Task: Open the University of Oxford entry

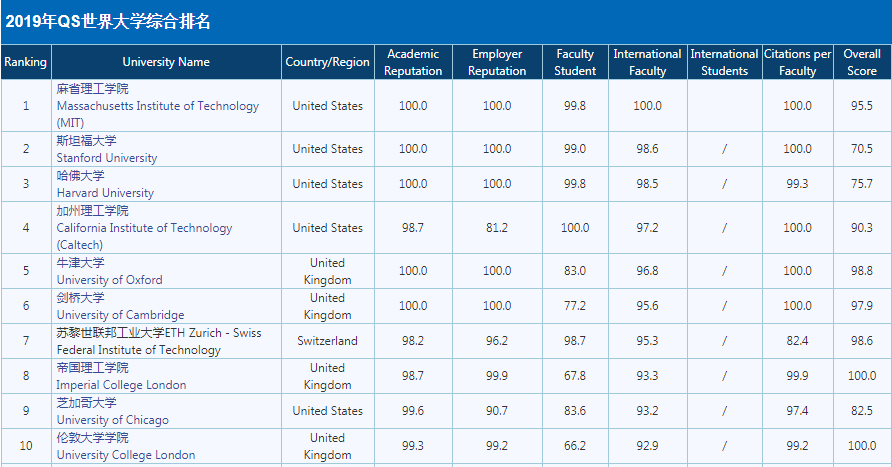Action: tap(109, 280)
